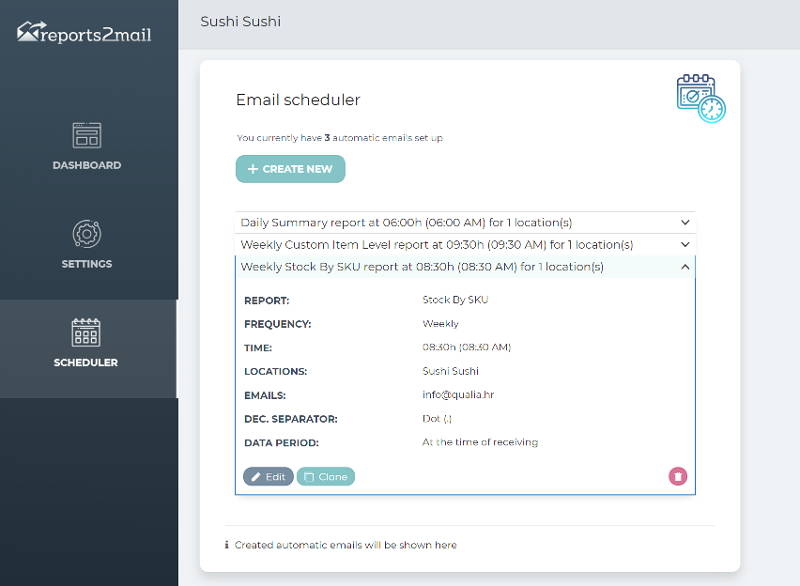Select the SCHEDULER menu label
The width and height of the screenshot is (800, 586).
pos(86,363)
